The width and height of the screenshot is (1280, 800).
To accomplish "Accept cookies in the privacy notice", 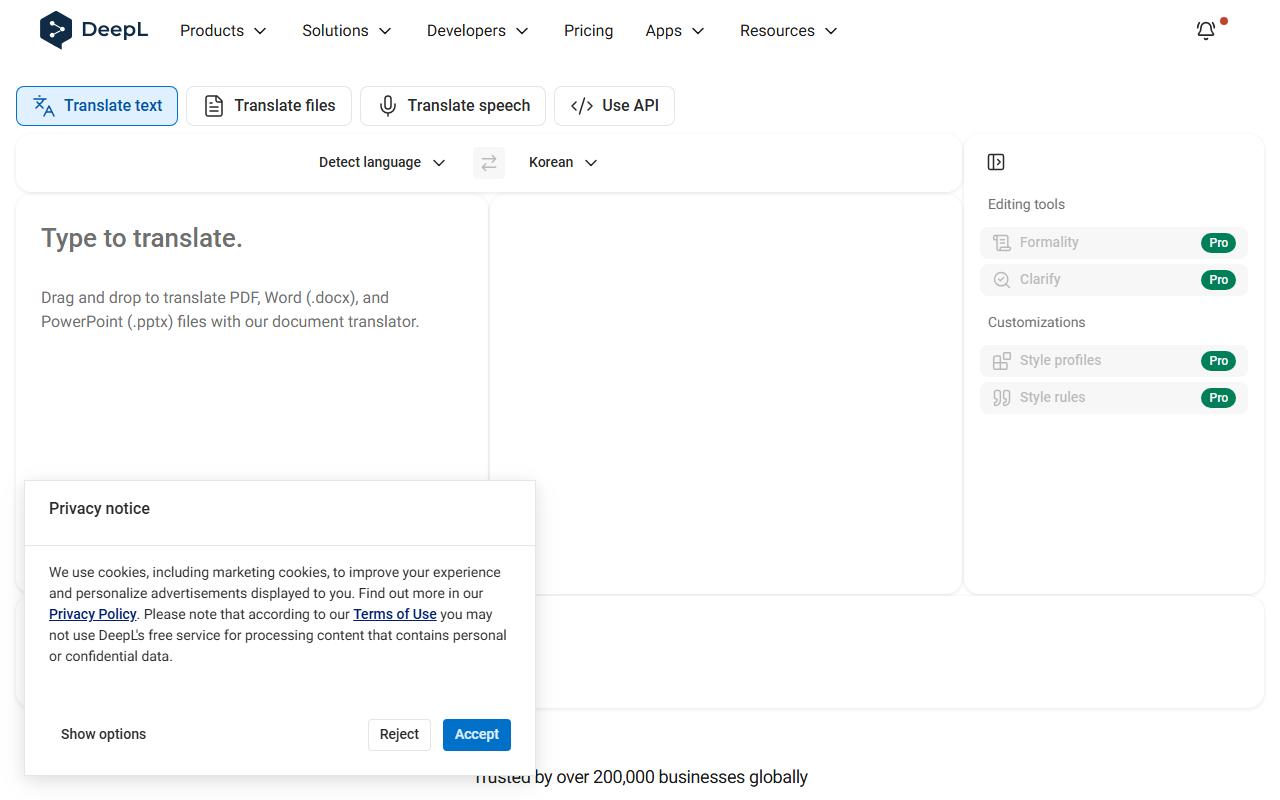I will click(x=477, y=735).
